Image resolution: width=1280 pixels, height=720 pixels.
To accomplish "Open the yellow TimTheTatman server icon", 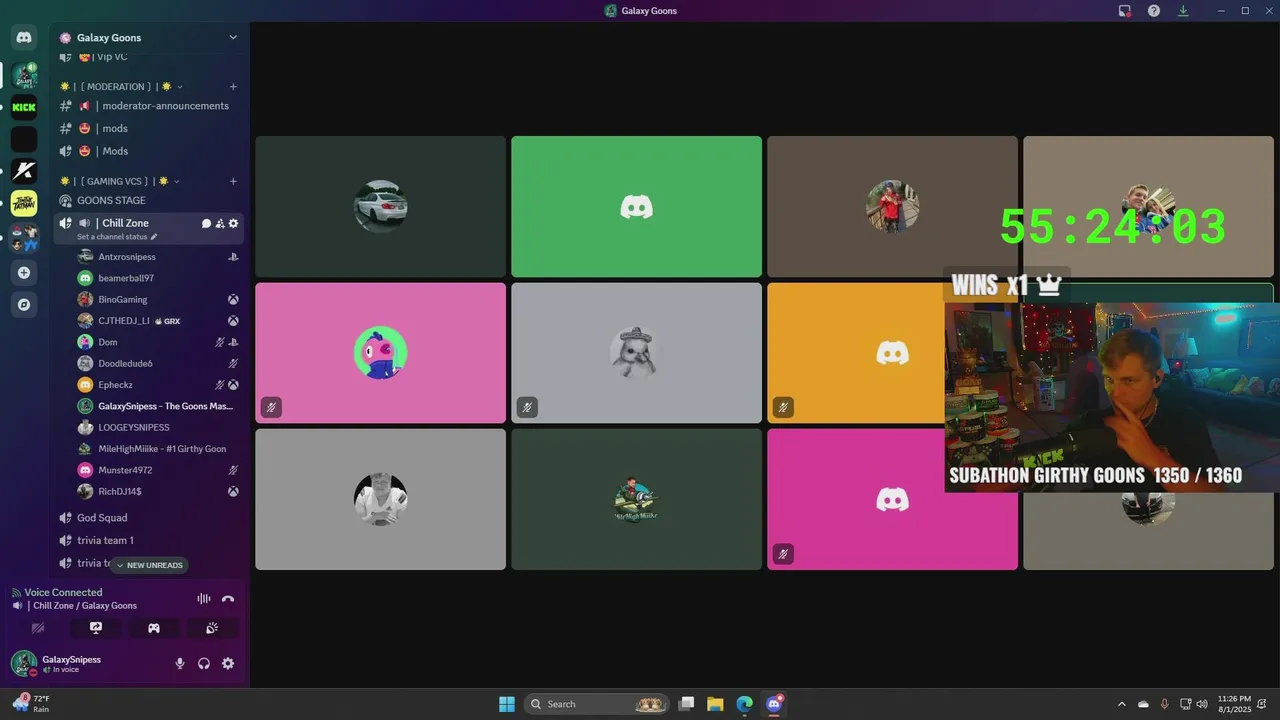I will 24,203.
